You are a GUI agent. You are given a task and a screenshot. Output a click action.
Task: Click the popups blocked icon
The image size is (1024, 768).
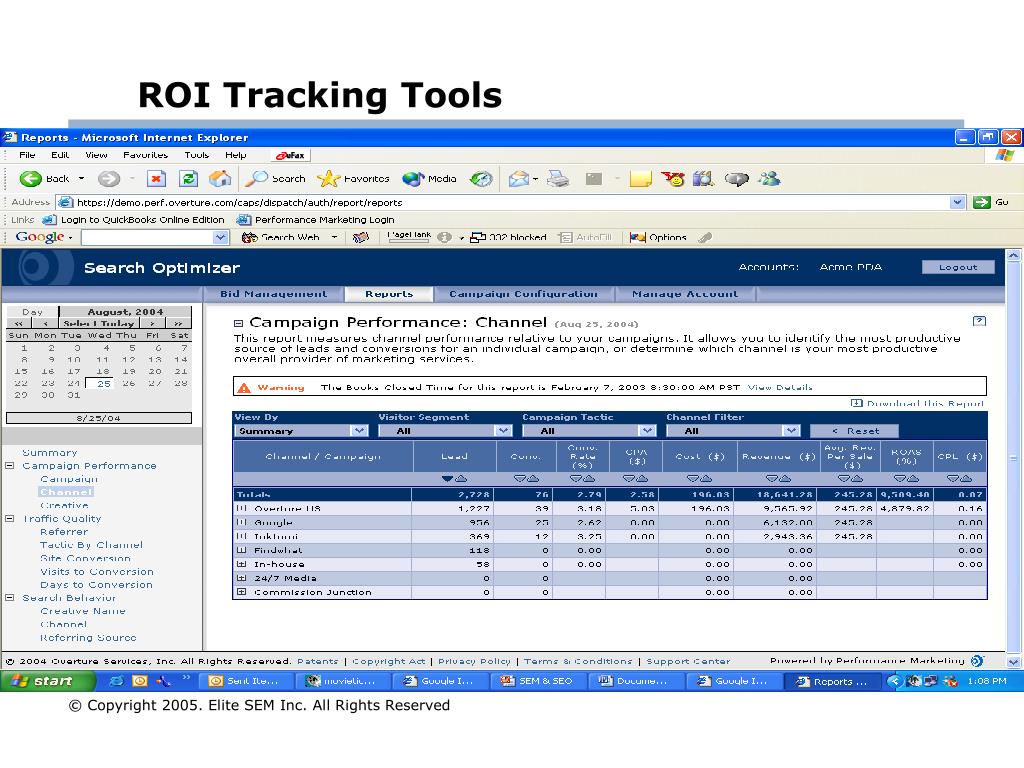pos(478,237)
